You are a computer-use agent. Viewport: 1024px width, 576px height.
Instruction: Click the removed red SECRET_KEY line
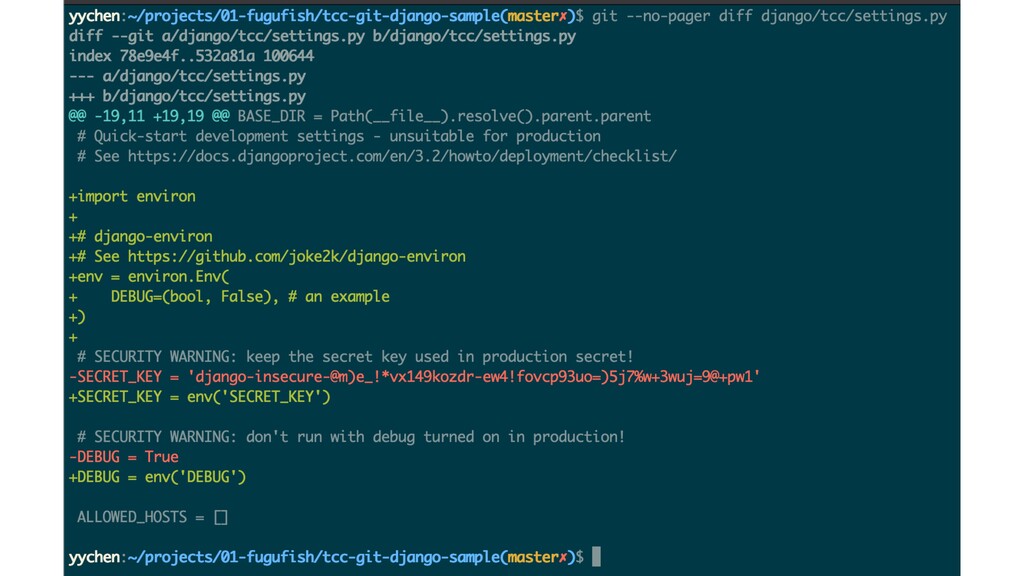click(414, 377)
